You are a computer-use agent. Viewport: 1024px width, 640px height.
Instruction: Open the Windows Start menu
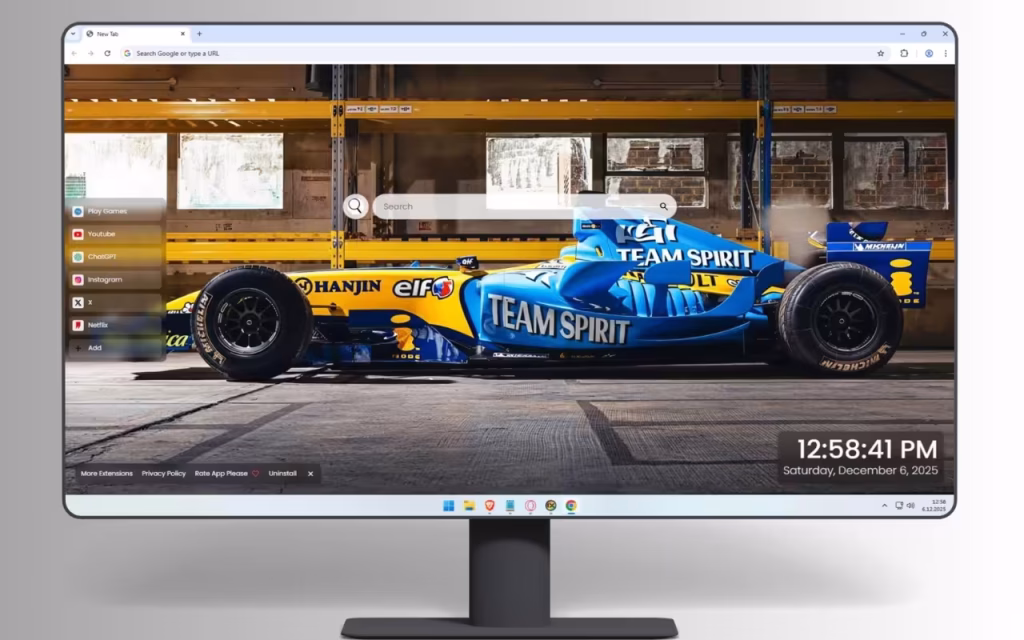[449, 505]
